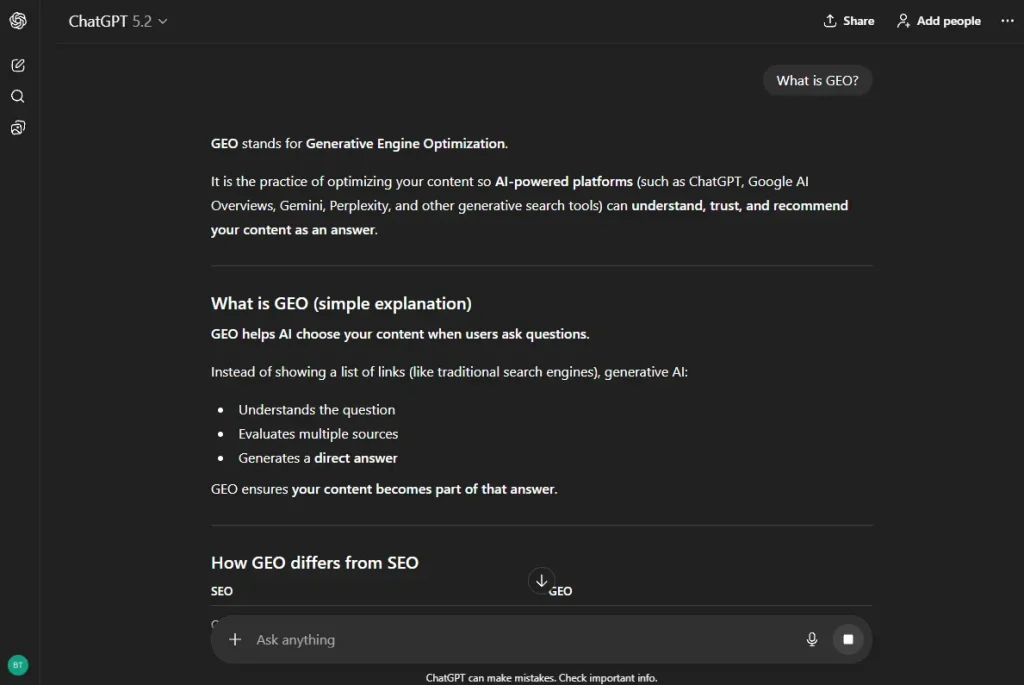Search your conversations using the magnifier icon
Viewport: 1024px width, 685px height.
pos(17,96)
